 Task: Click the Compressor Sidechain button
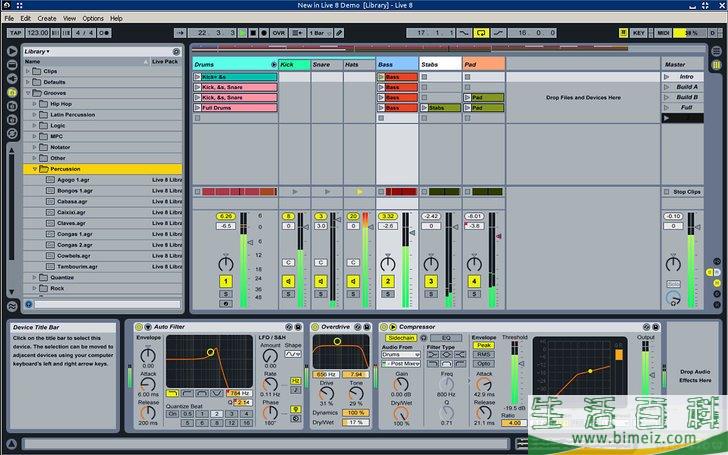pos(401,338)
